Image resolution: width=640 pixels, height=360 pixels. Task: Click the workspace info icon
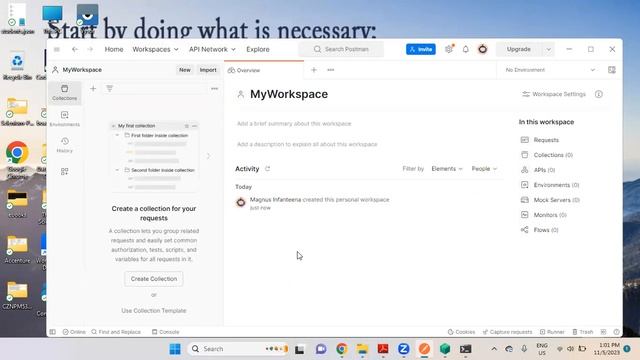[599, 94]
